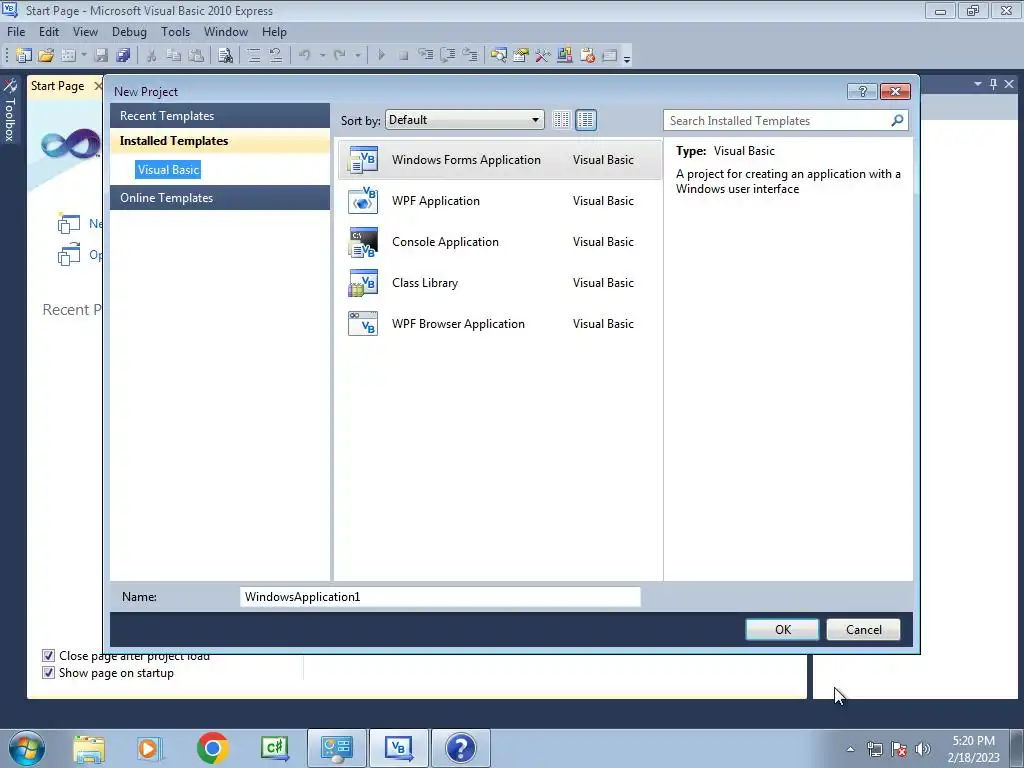Image resolution: width=1024 pixels, height=768 pixels.
Task: Expand the Recent Templates section
Action: click(x=219, y=116)
